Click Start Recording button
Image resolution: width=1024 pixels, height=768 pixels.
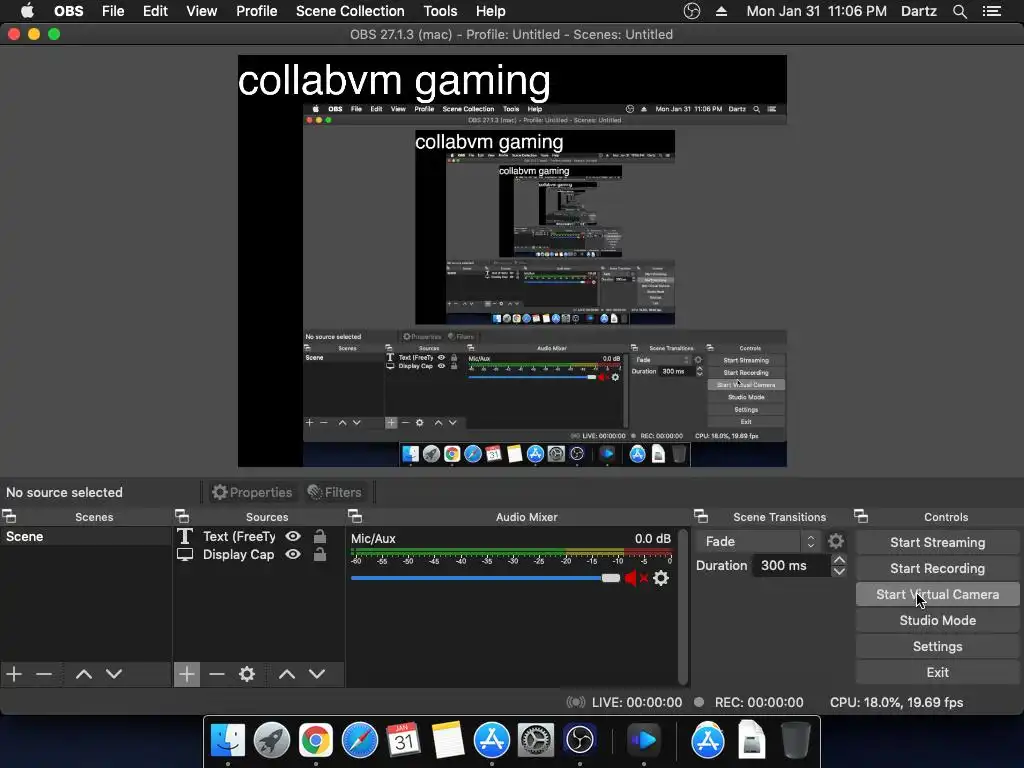937,568
